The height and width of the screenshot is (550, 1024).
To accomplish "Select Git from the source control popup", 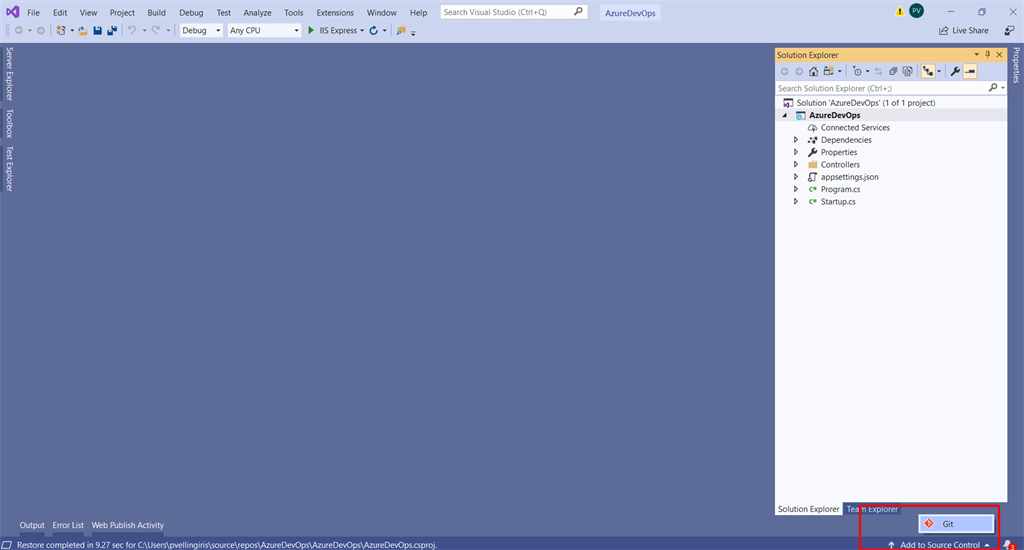I will pos(956,524).
